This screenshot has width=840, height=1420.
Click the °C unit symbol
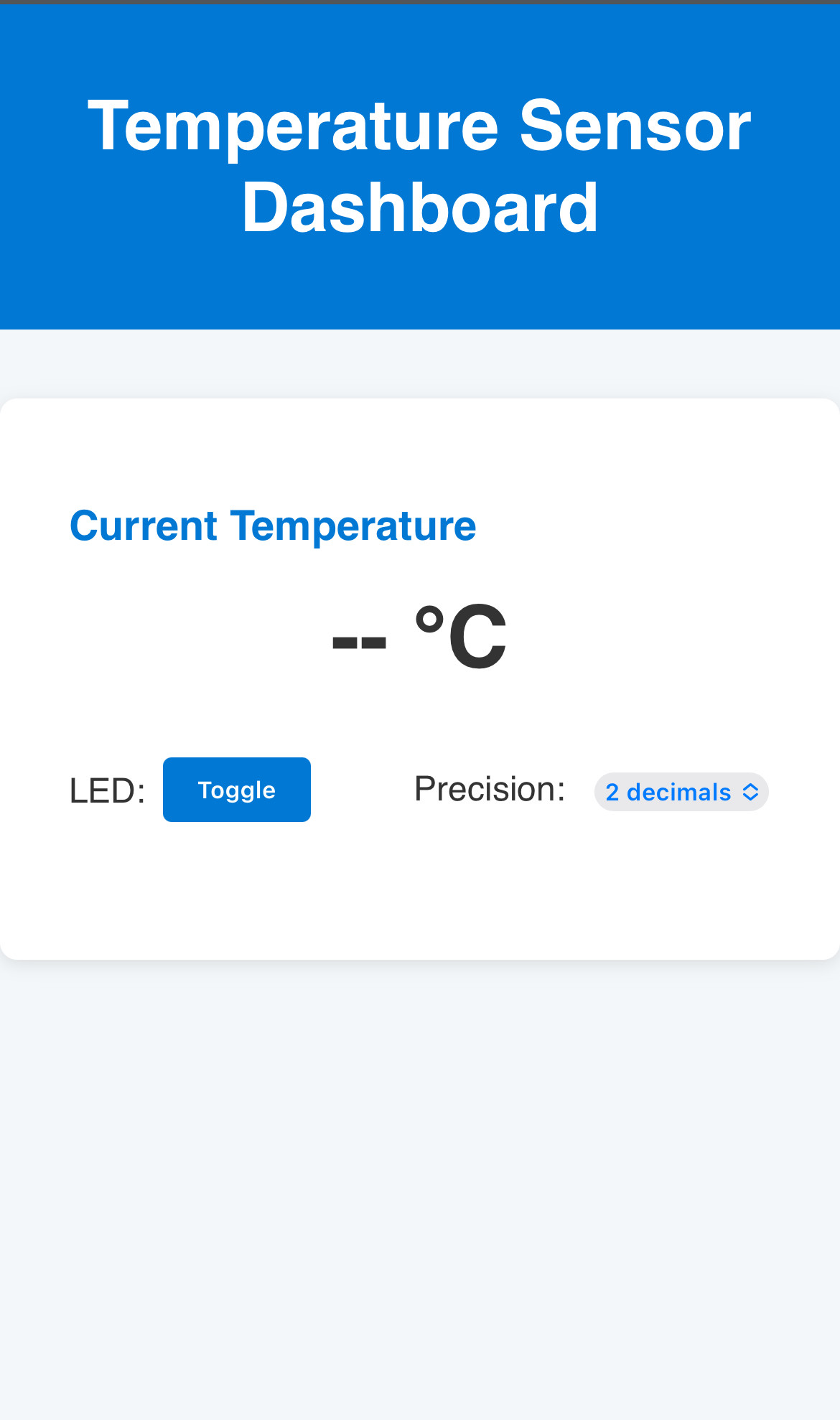coord(461,637)
